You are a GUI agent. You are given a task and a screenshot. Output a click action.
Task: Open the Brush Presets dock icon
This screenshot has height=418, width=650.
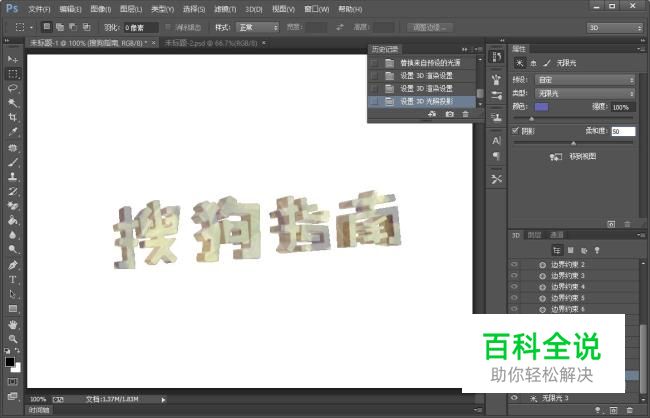(x=496, y=96)
